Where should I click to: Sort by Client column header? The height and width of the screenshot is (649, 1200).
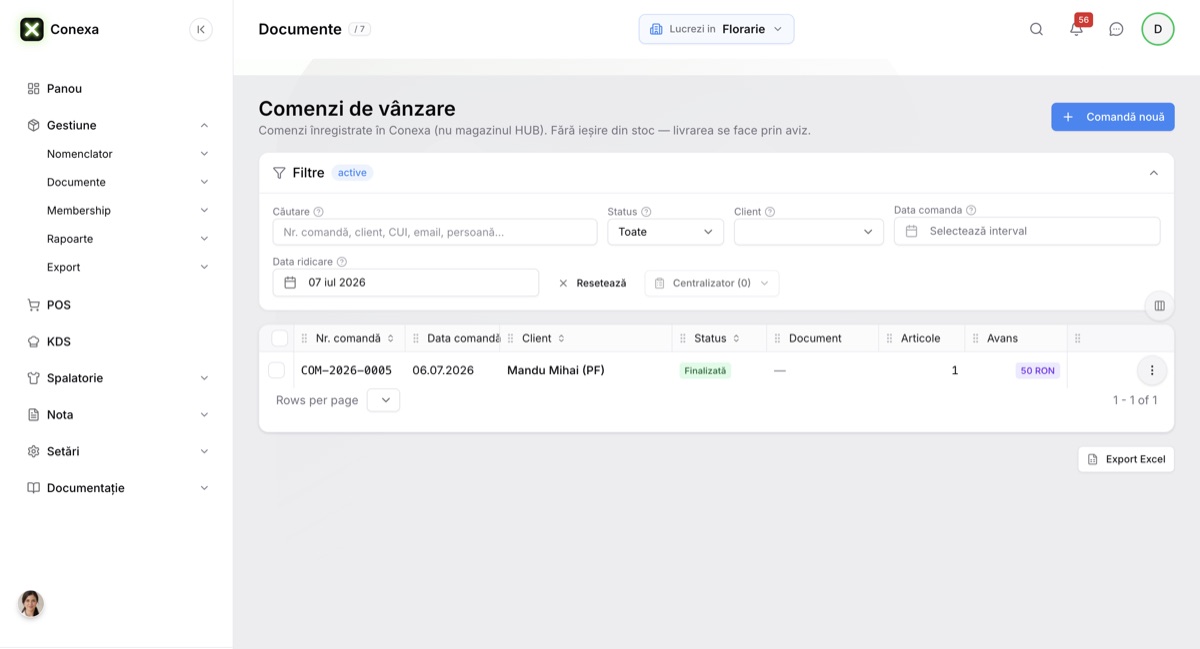pyautogui.click(x=544, y=339)
